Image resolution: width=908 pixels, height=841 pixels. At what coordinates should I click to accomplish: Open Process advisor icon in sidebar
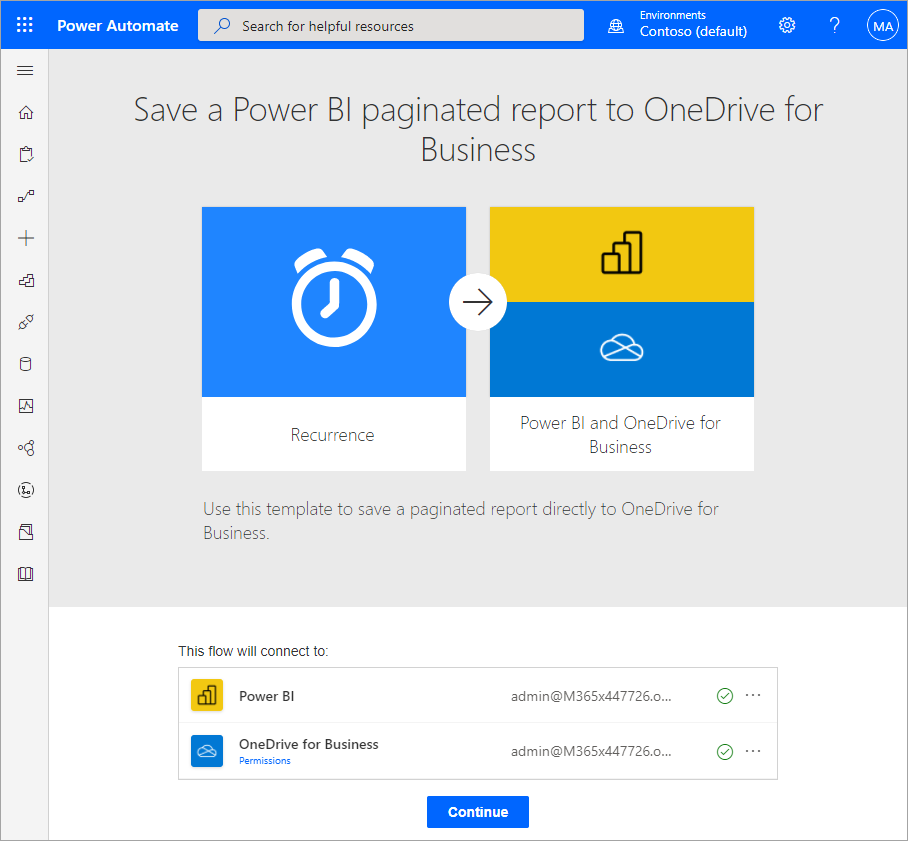point(25,490)
